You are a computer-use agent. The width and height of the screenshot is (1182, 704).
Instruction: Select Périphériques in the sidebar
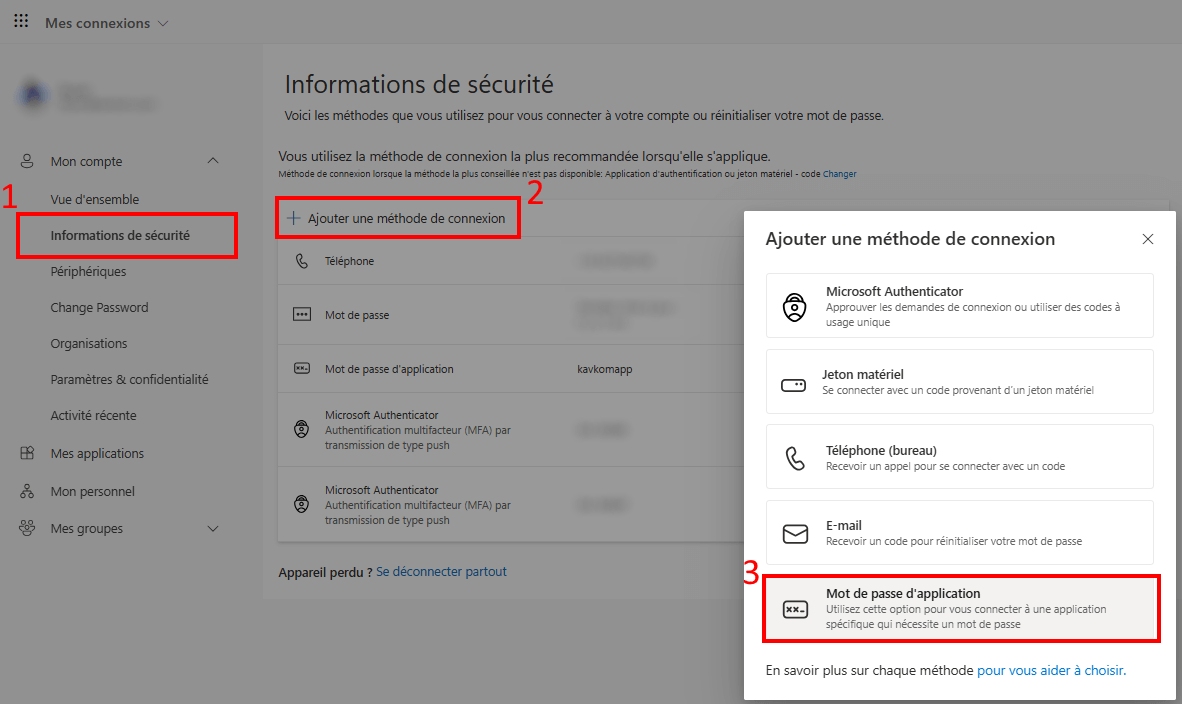click(x=88, y=271)
